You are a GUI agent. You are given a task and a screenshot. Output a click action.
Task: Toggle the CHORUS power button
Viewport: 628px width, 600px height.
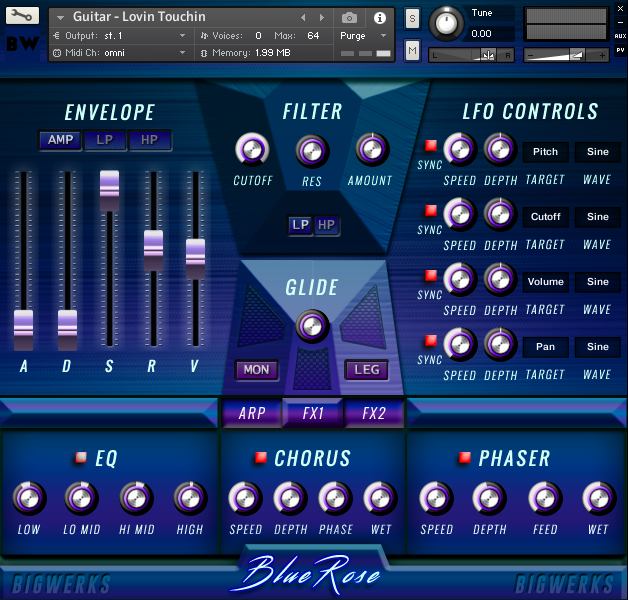pos(261,457)
